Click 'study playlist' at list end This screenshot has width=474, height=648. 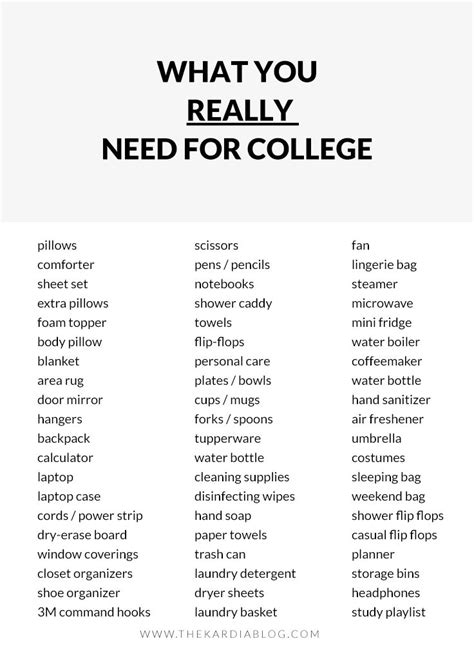tap(388, 612)
